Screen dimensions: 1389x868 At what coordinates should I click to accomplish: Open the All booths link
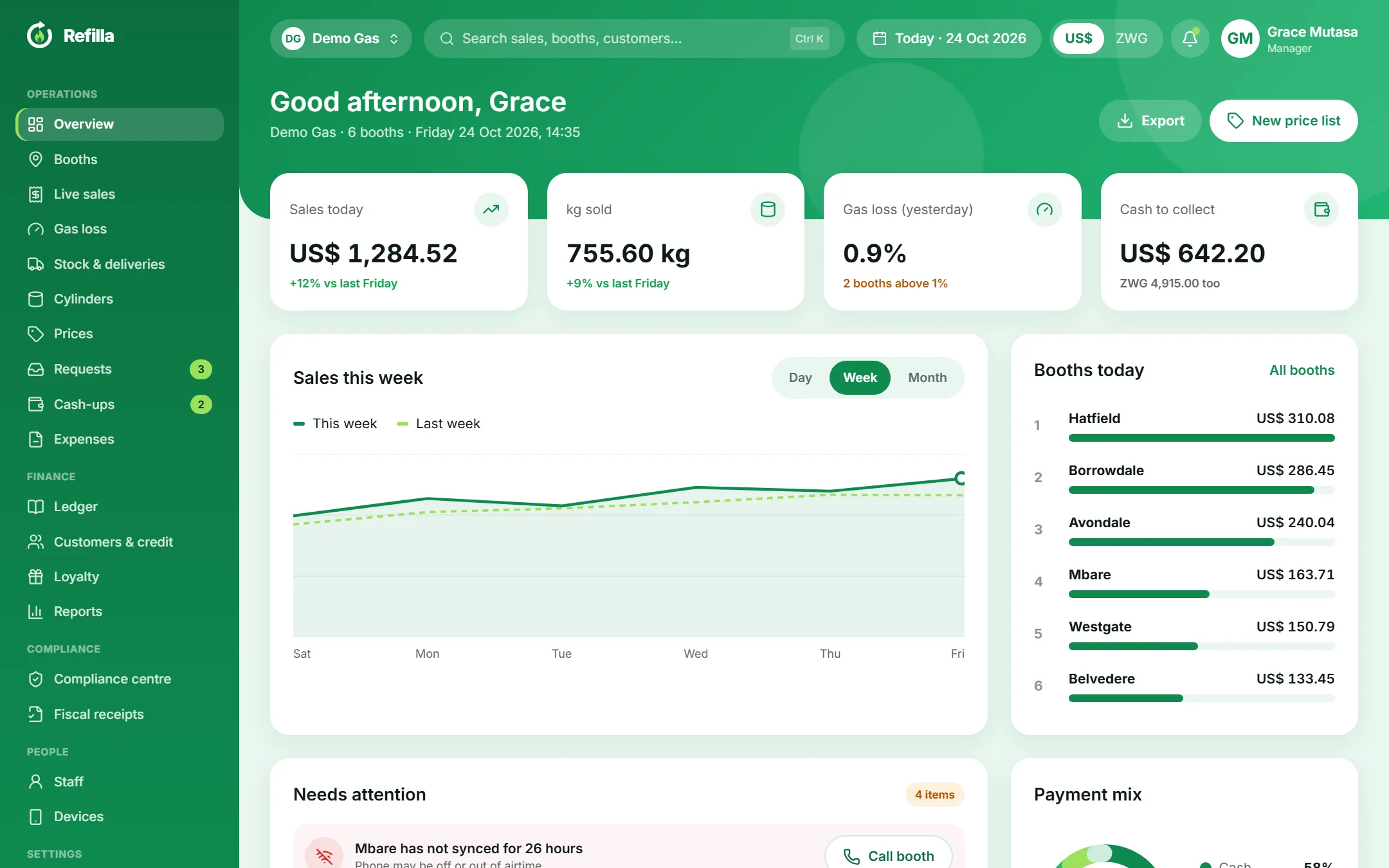point(1302,370)
